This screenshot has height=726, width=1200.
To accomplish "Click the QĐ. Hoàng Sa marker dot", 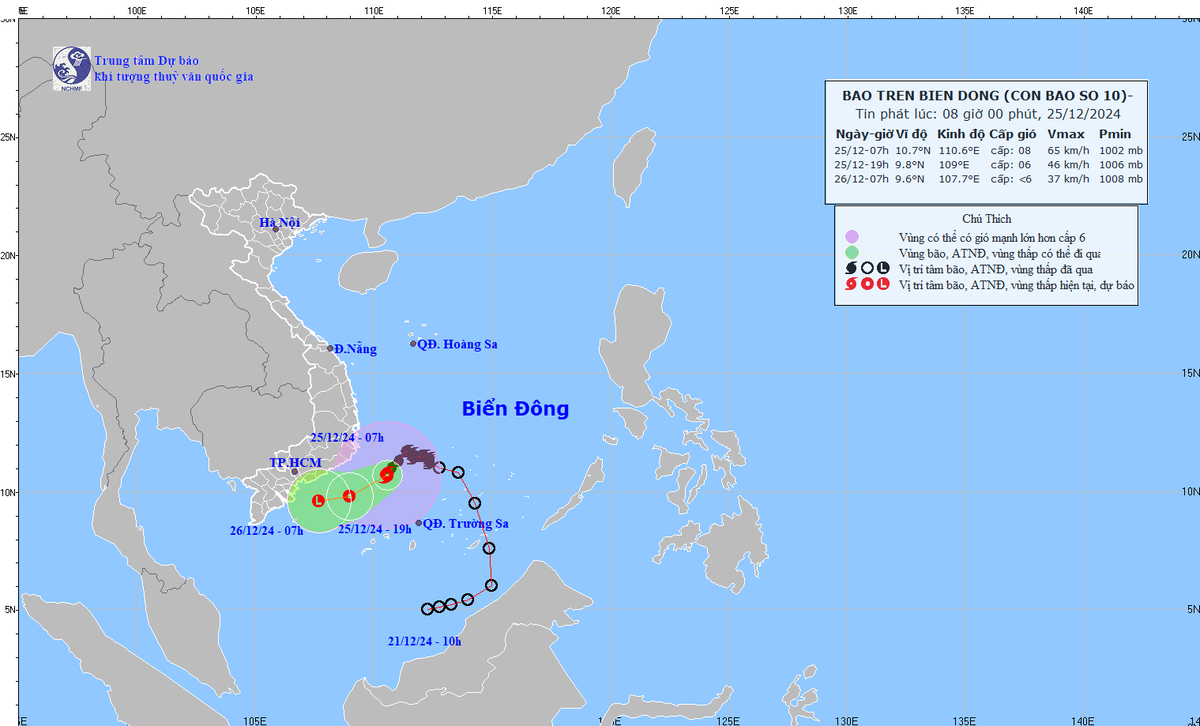I will (x=414, y=344).
